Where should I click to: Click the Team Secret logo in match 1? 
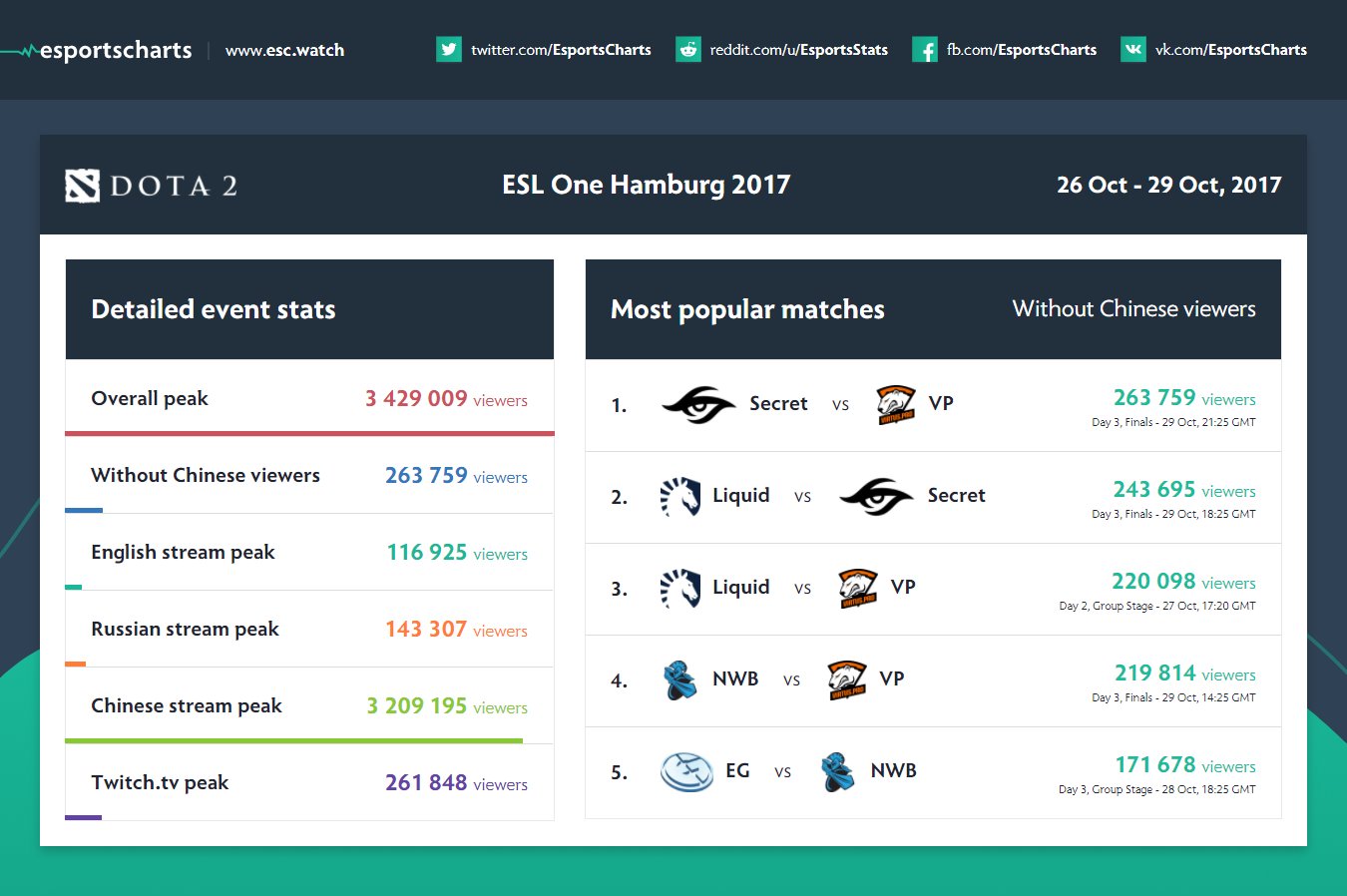(x=698, y=404)
